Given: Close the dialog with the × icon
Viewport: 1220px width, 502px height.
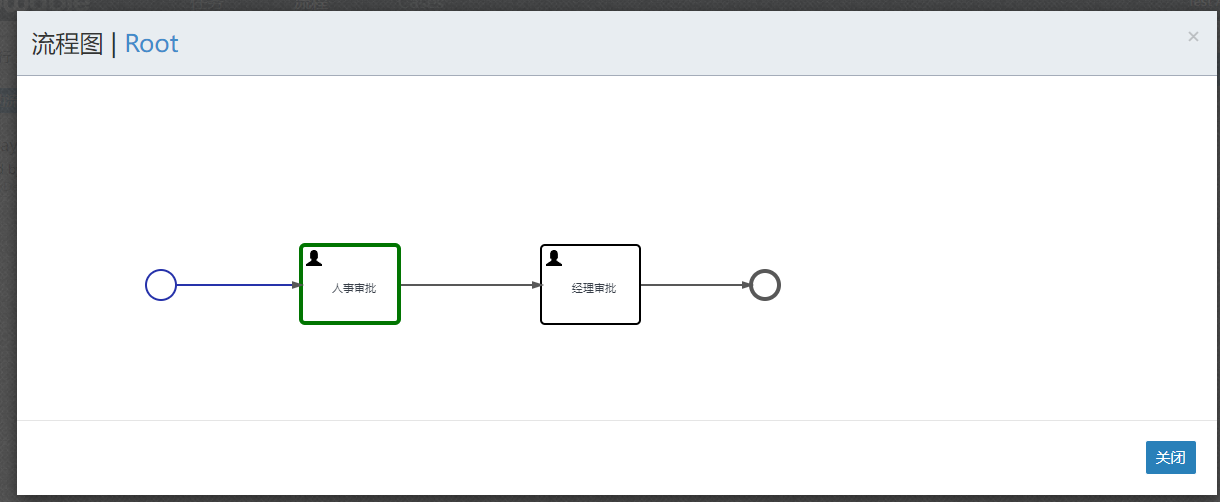Looking at the screenshot, I should point(1193,37).
